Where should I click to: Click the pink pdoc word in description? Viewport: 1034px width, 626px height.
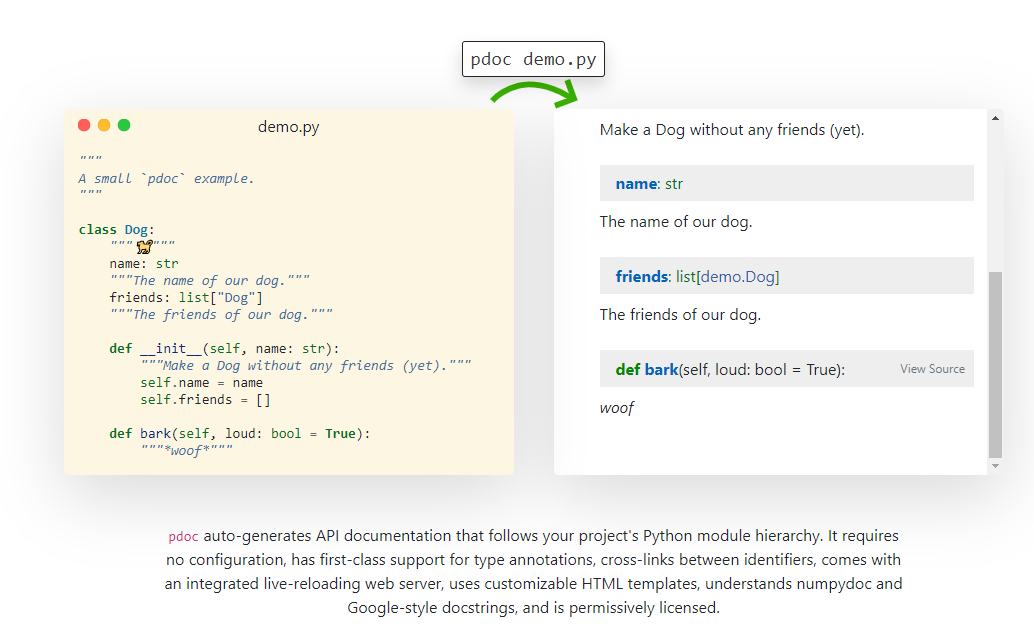(183, 536)
